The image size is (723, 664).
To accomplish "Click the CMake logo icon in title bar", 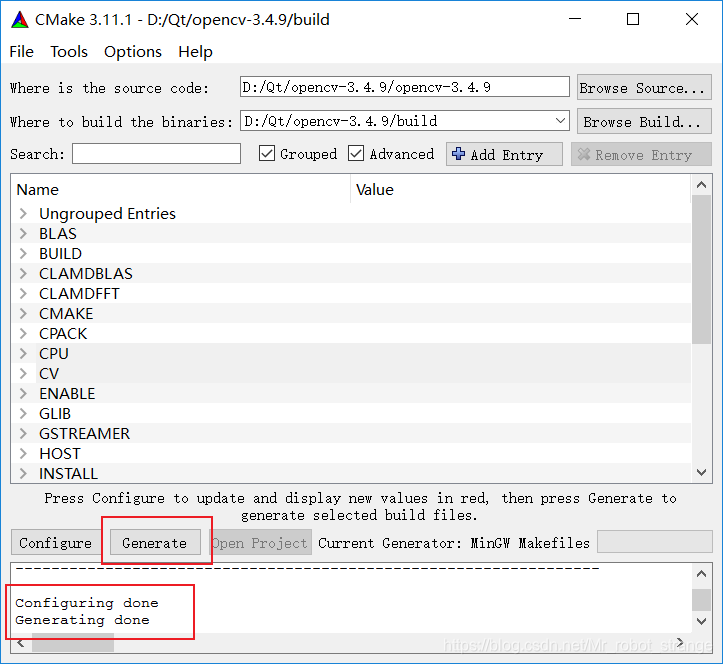I will (20, 19).
